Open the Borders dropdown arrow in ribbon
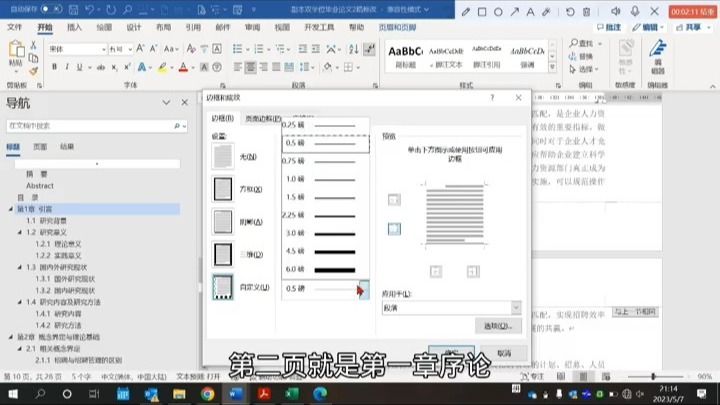The width and height of the screenshot is (720, 405). pyautogui.click(x=359, y=68)
